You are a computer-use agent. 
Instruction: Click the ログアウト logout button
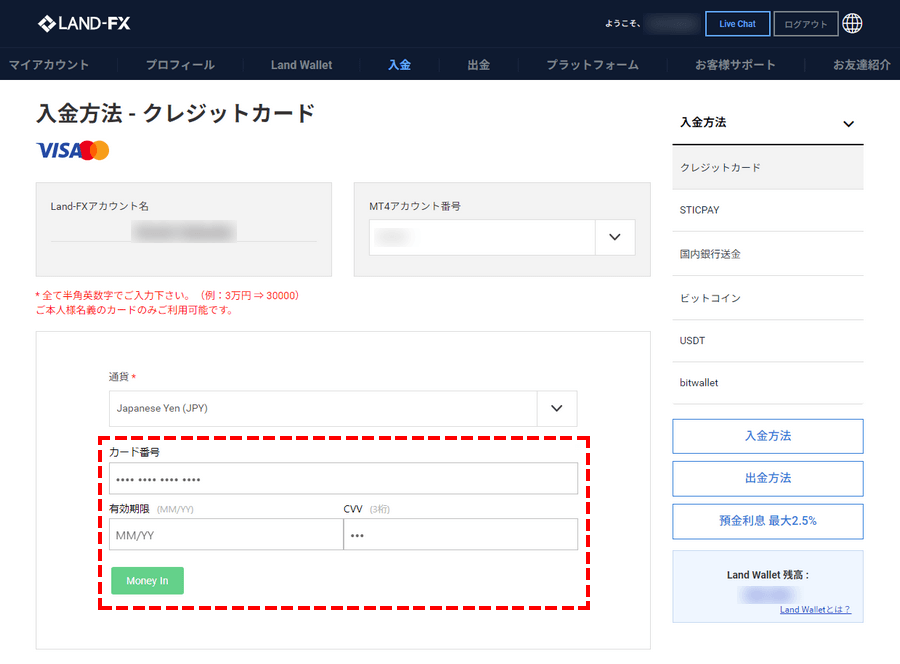tap(806, 24)
